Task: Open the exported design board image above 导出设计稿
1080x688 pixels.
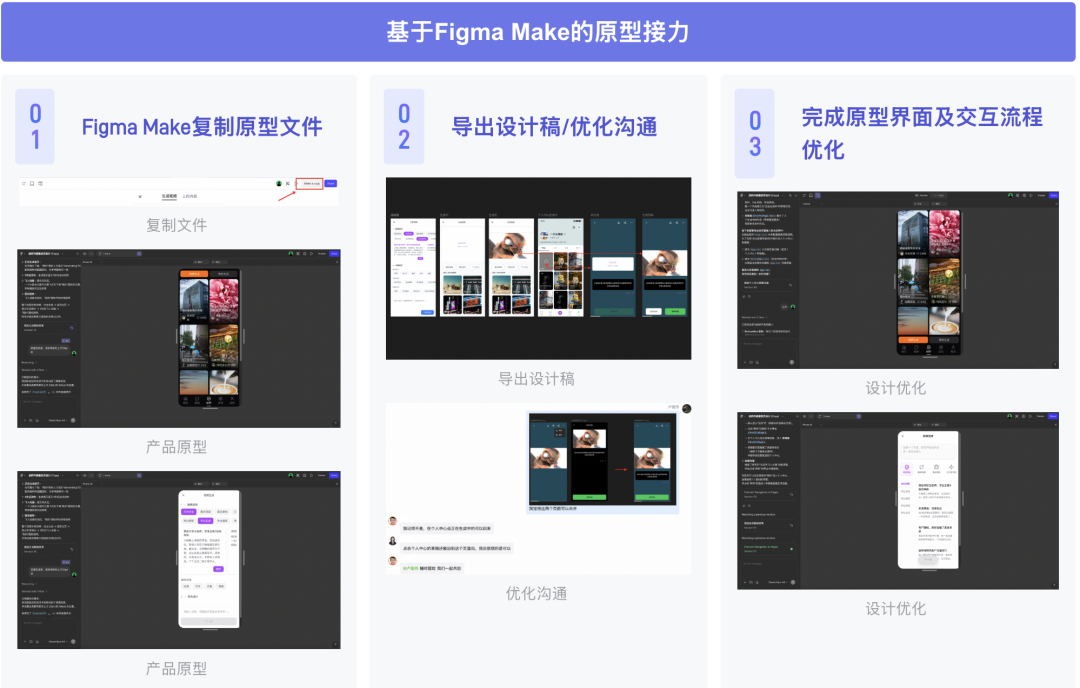Action: click(x=539, y=269)
